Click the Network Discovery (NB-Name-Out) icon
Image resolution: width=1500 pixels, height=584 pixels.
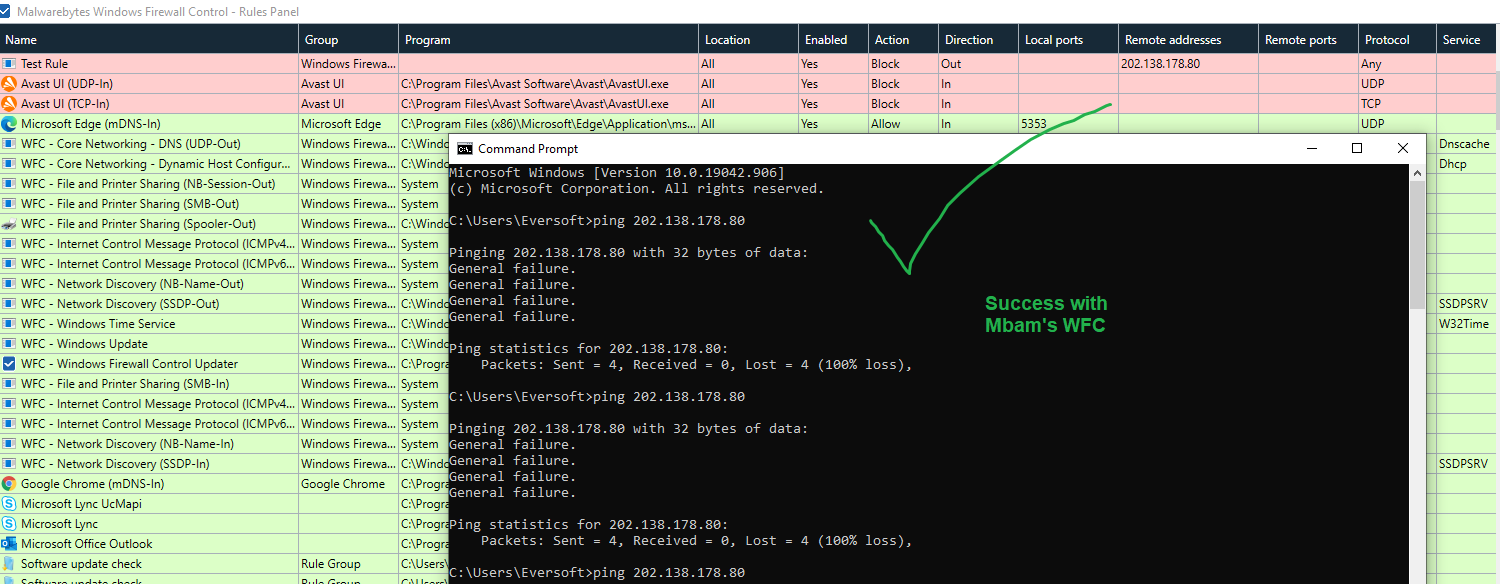pyautogui.click(x=9, y=284)
